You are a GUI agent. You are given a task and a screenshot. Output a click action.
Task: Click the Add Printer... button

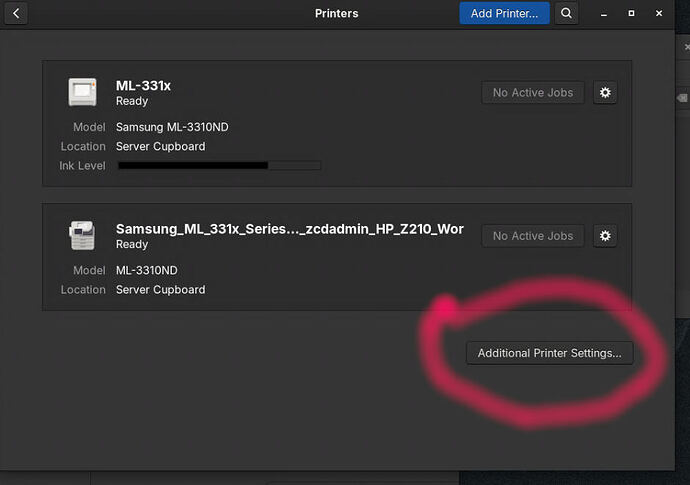(504, 13)
